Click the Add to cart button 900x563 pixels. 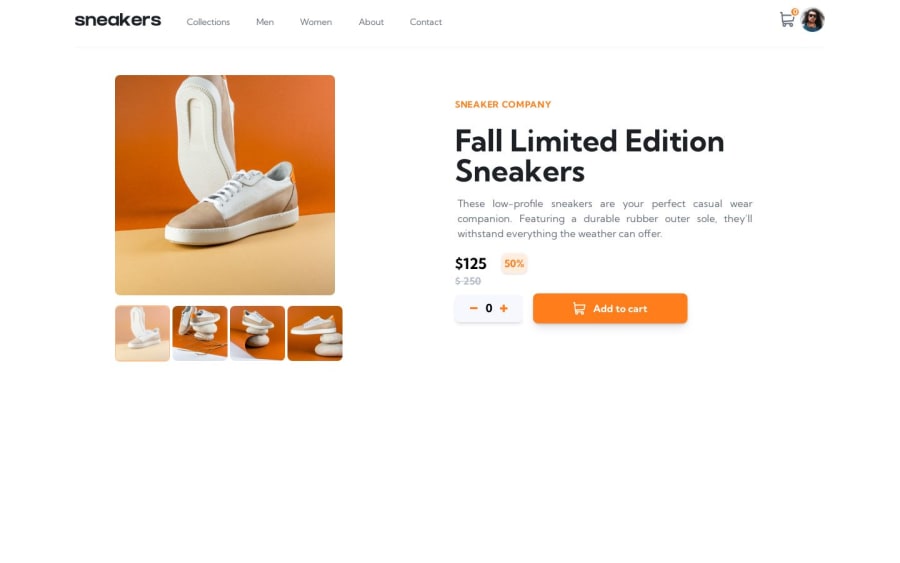(x=610, y=308)
